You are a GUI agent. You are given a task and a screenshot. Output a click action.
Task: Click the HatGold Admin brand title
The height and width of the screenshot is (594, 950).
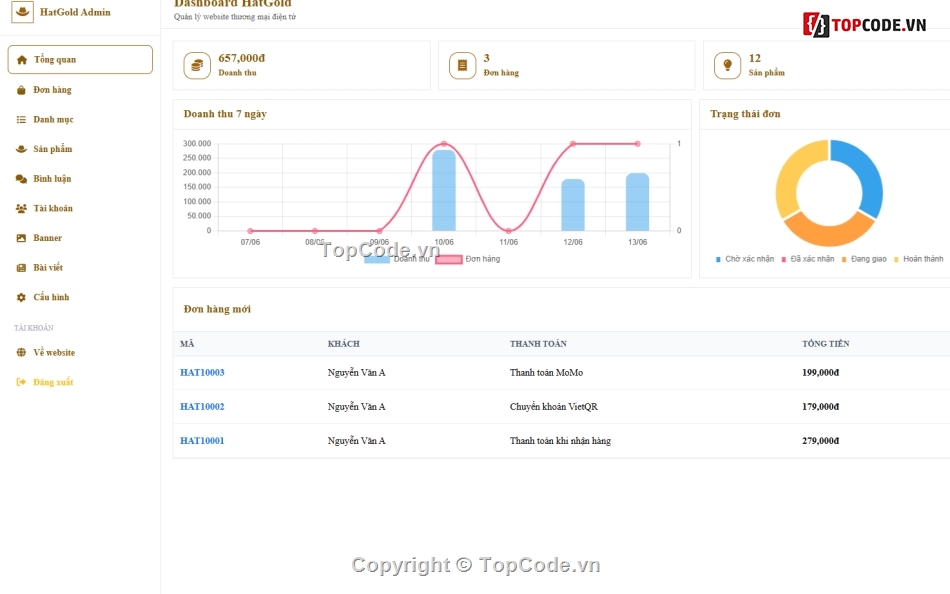tap(75, 12)
